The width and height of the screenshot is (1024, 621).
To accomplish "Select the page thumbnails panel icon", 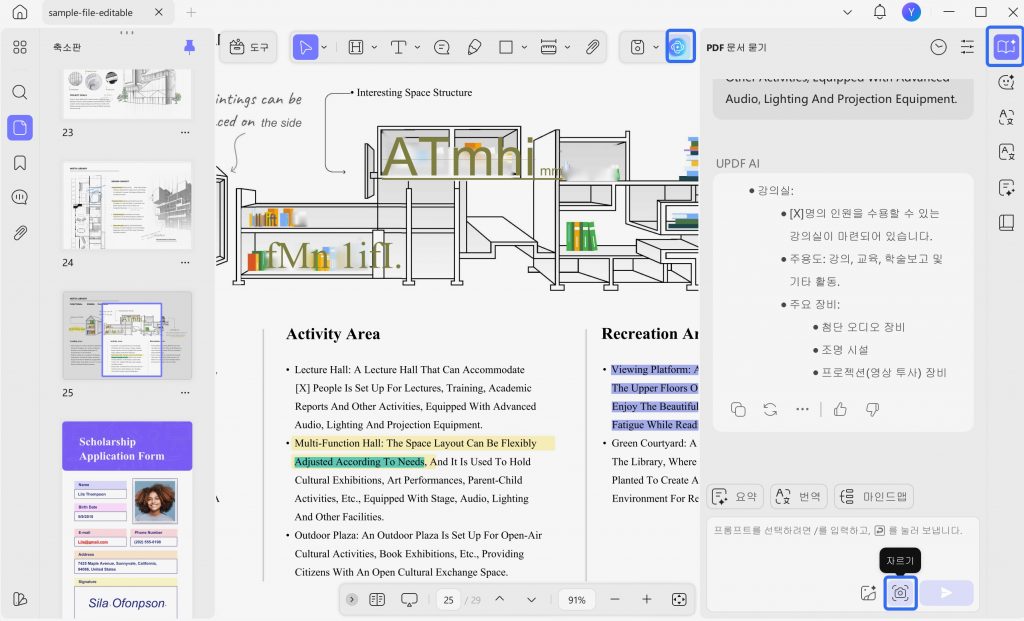I will click(x=20, y=127).
